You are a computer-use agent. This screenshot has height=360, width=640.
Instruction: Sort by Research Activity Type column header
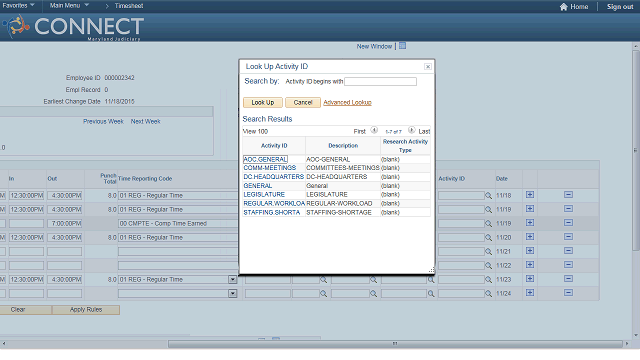click(x=405, y=146)
